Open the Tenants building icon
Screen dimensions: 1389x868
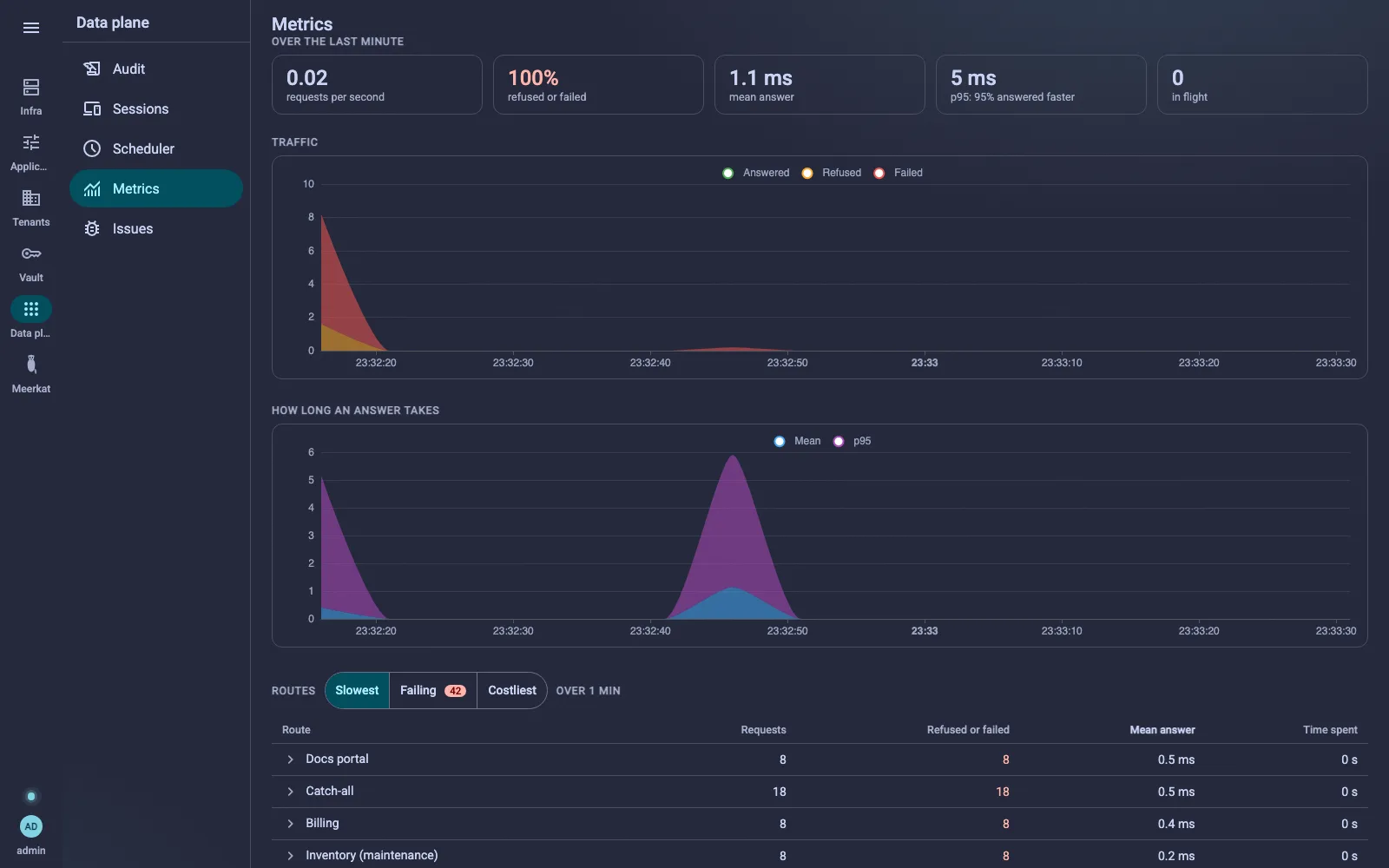coord(31,198)
